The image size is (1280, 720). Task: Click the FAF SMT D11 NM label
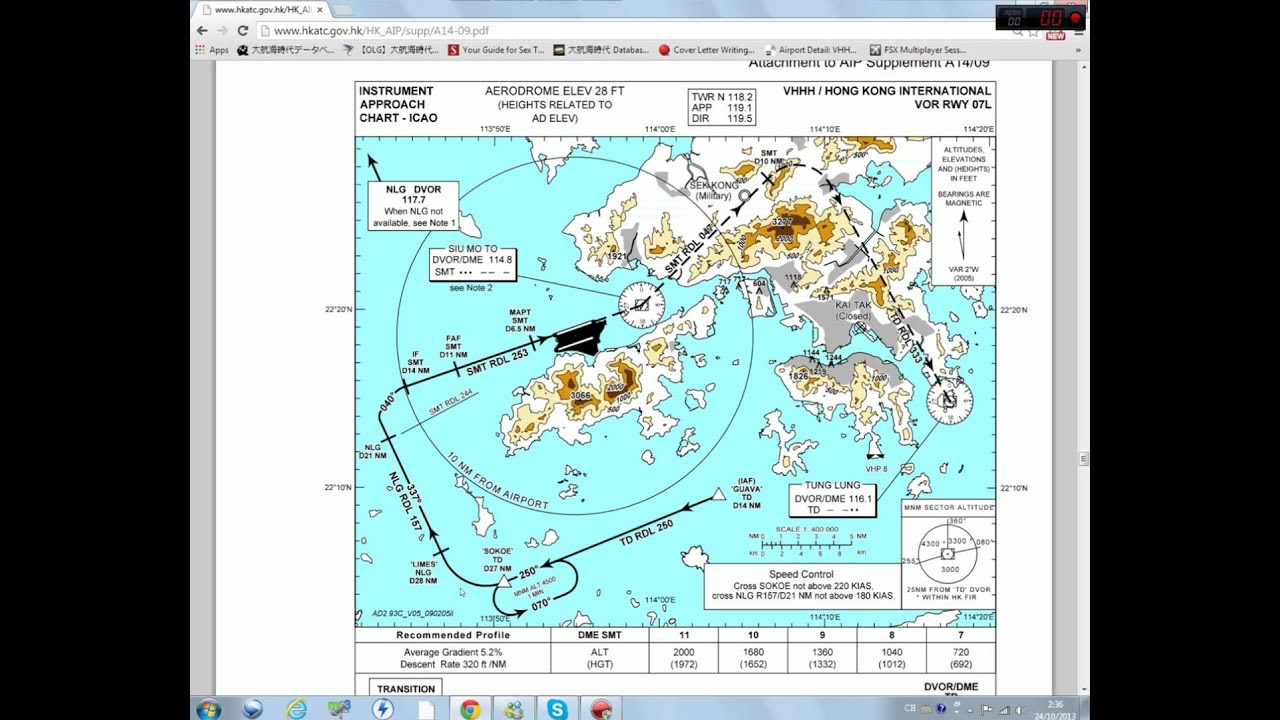point(453,346)
